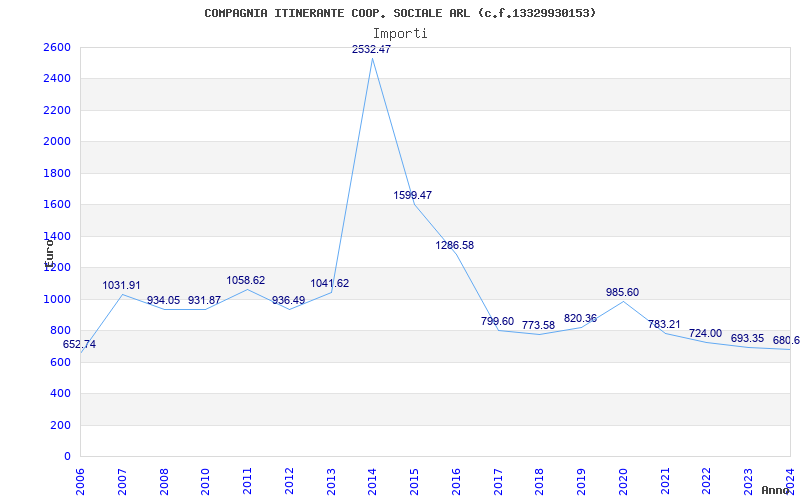Select the x-axis year 2008

(x=164, y=482)
